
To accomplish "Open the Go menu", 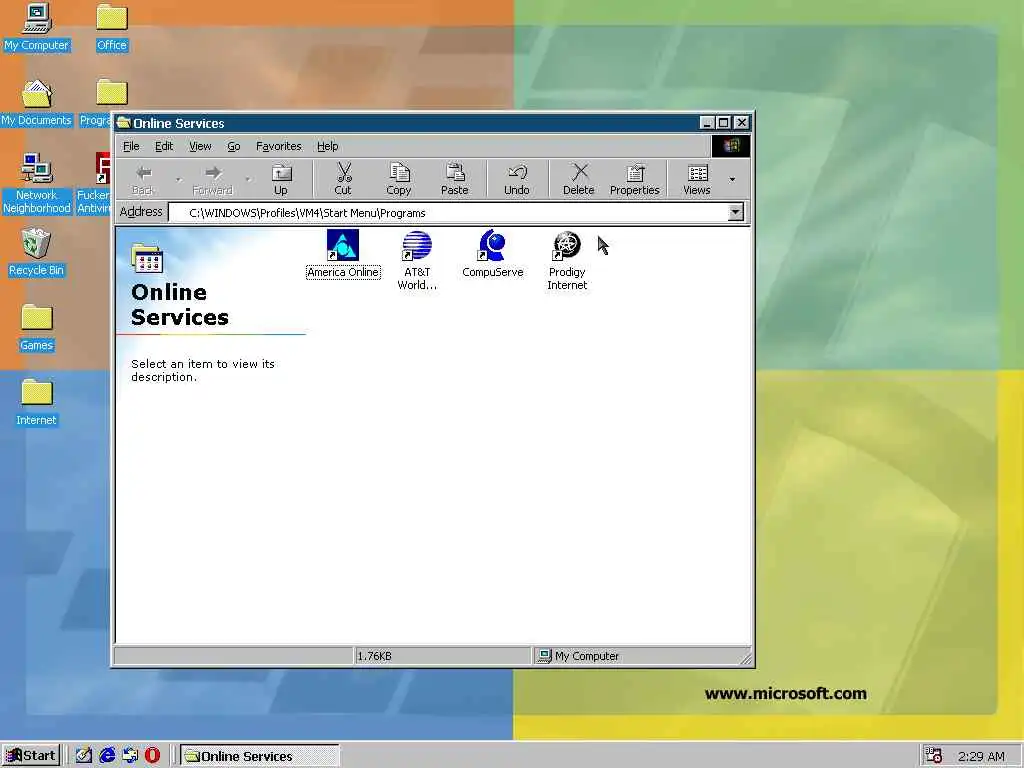I will pos(234,146).
